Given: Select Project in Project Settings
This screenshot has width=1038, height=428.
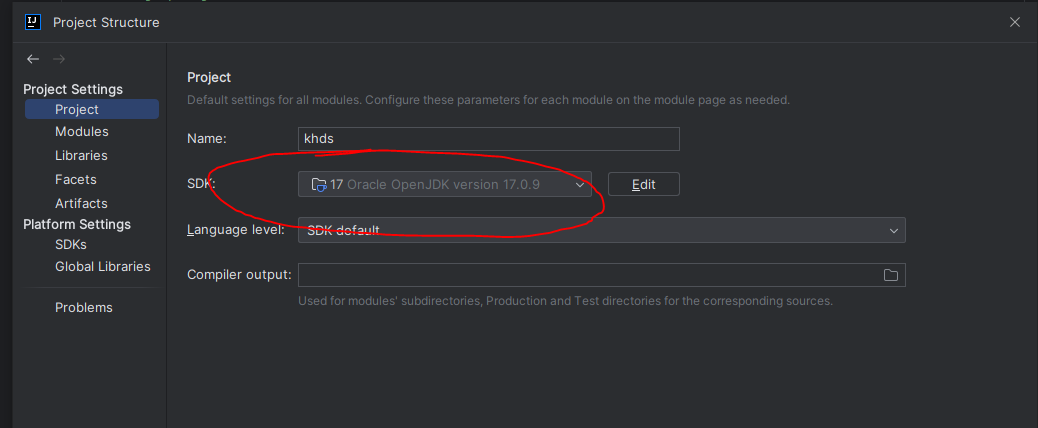Looking at the screenshot, I should pos(91,109).
